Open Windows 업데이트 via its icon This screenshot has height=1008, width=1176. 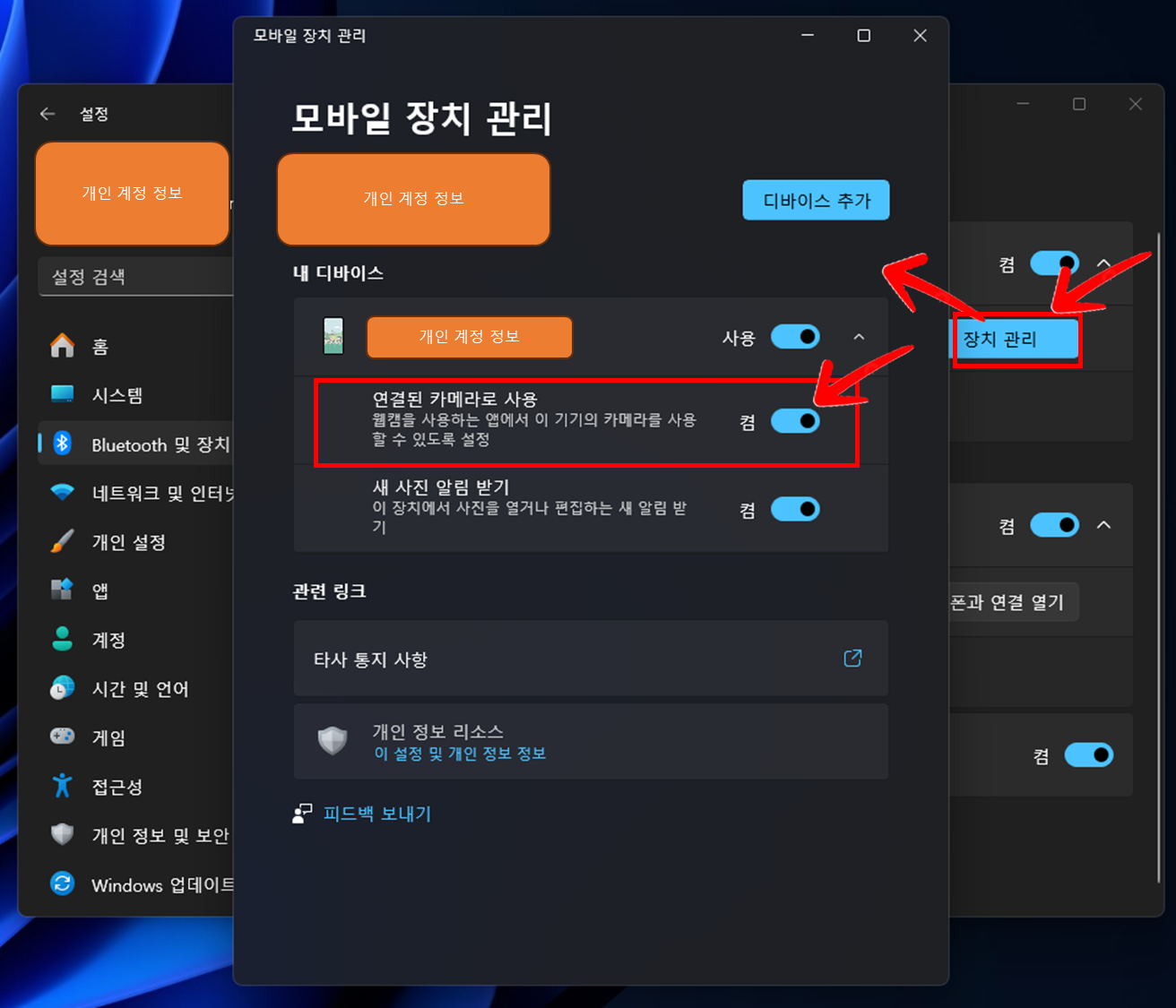tap(62, 883)
